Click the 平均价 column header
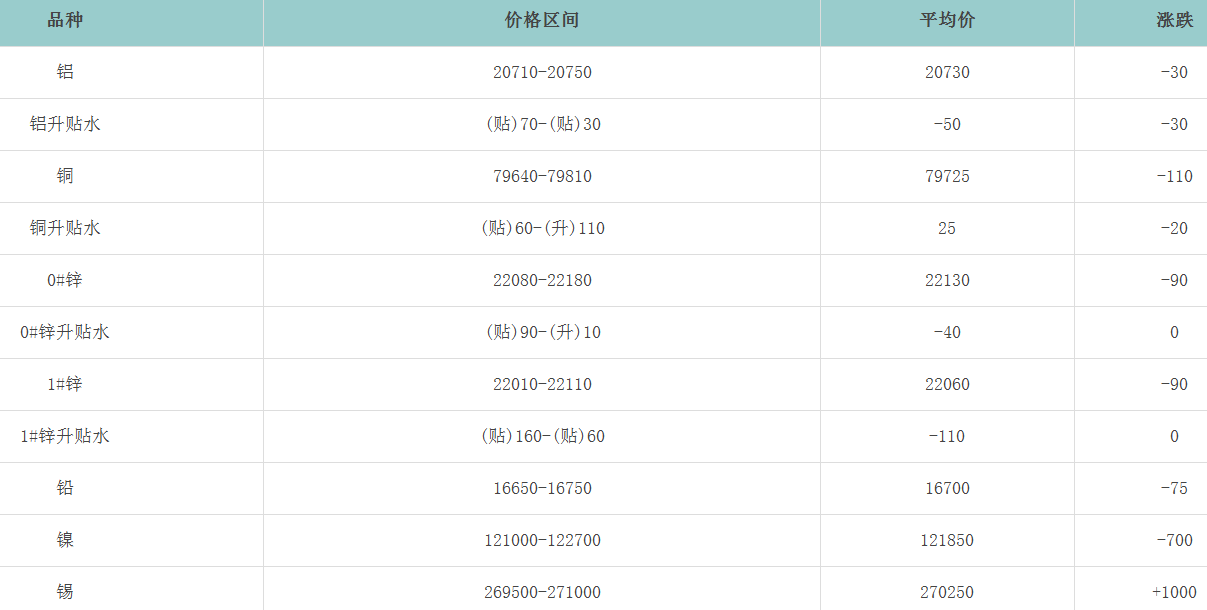 point(947,21)
